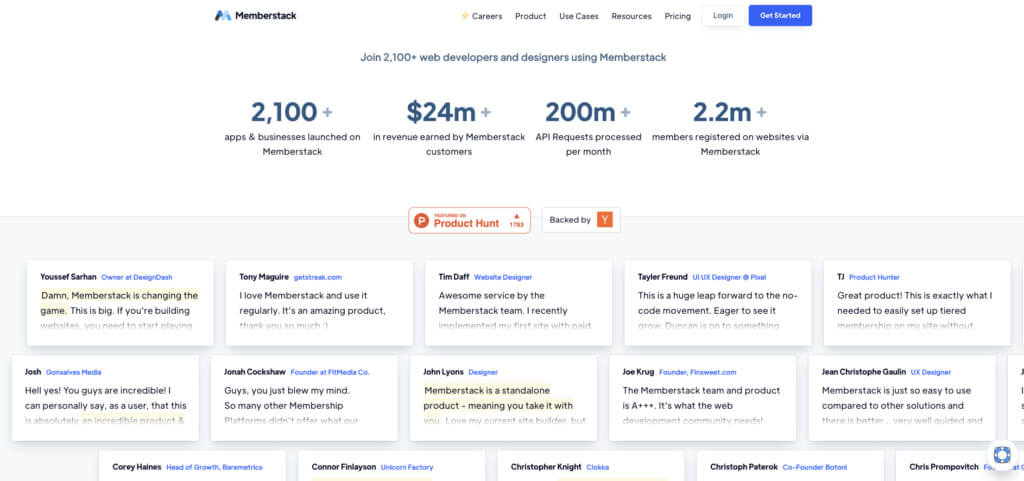Open Tim Daff's testimonial card
The width and height of the screenshot is (1024, 481).
click(519, 303)
